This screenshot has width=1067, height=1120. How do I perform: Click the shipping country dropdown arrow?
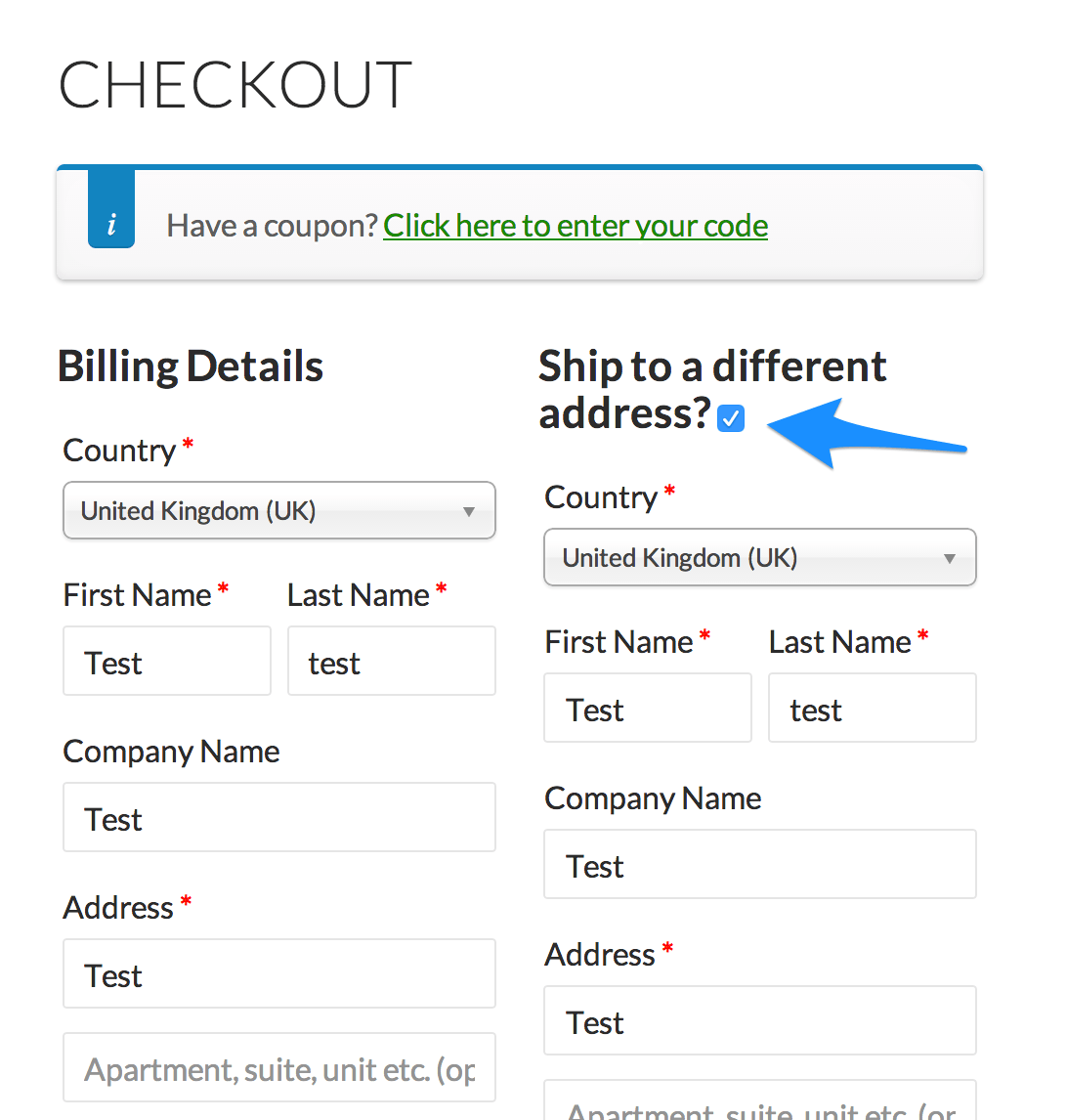click(949, 559)
